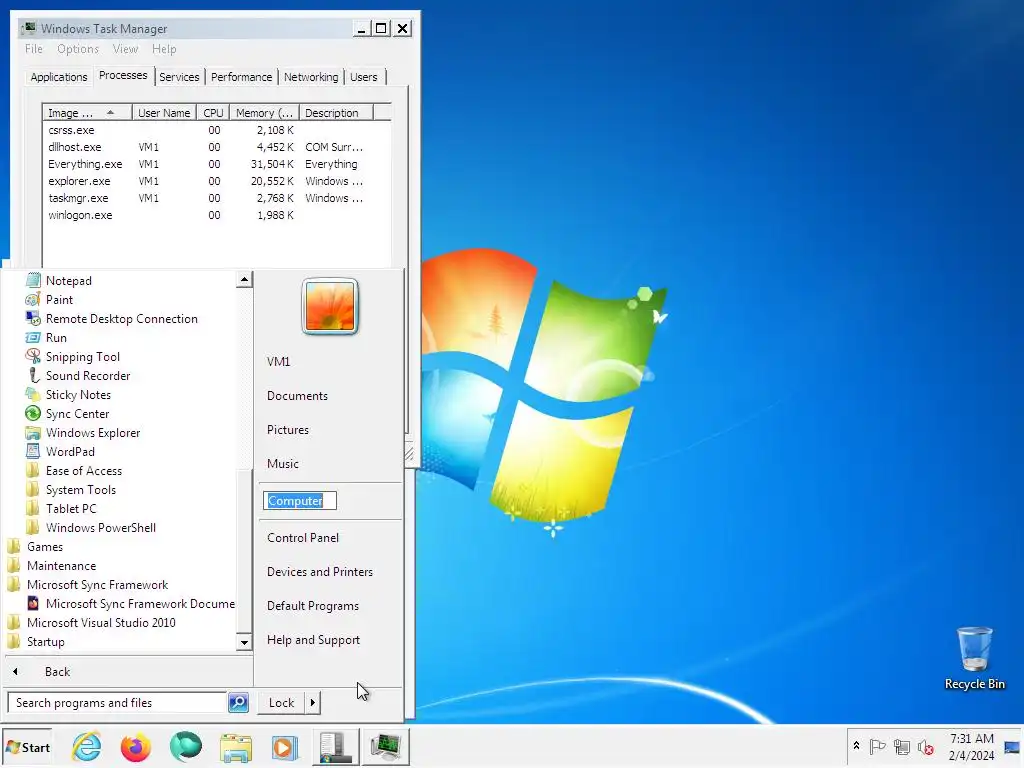Open Computer in the Start menu
The height and width of the screenshot is (768, 1024).
point(299,501)
